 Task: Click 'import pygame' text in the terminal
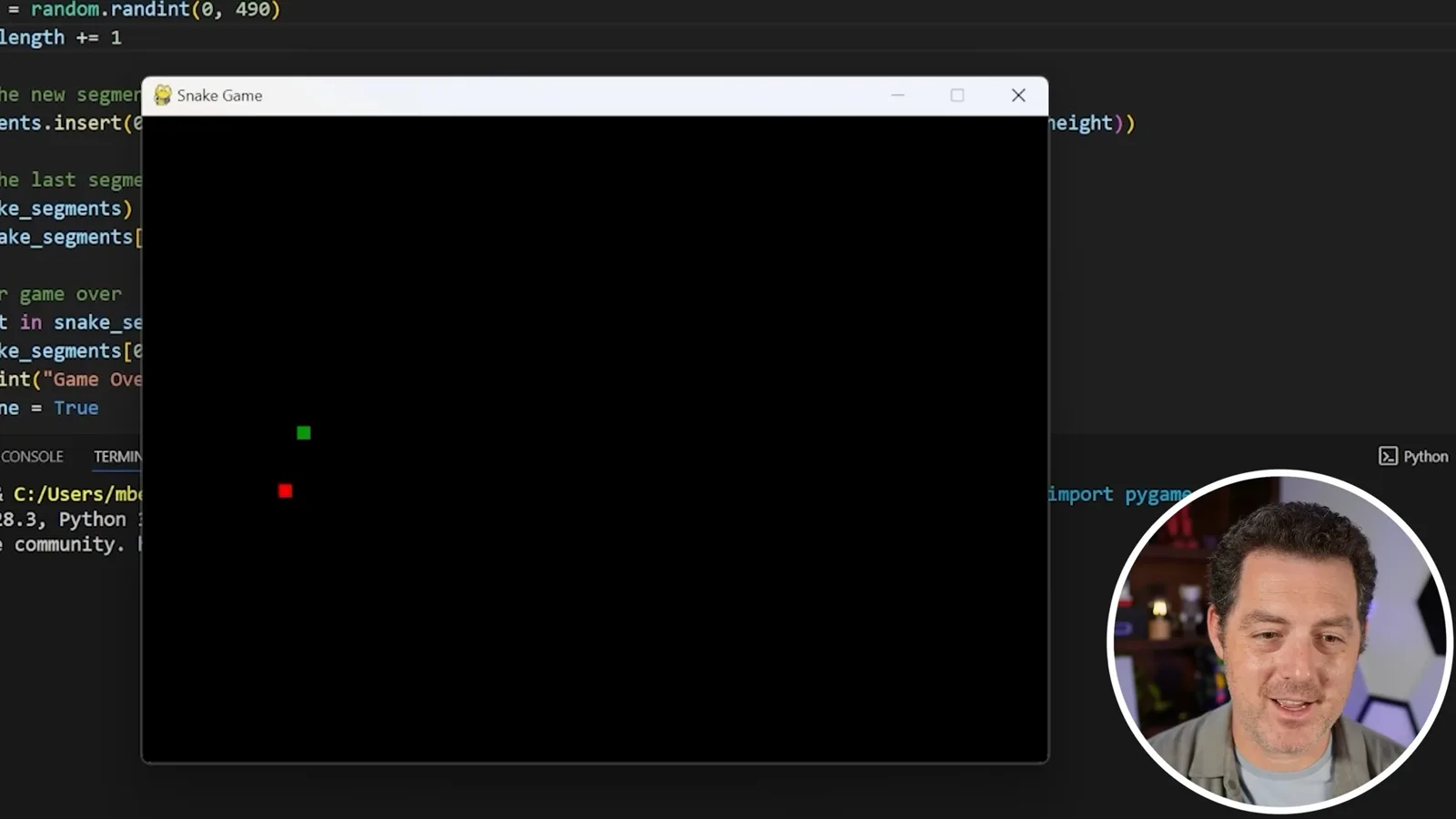1119,494
